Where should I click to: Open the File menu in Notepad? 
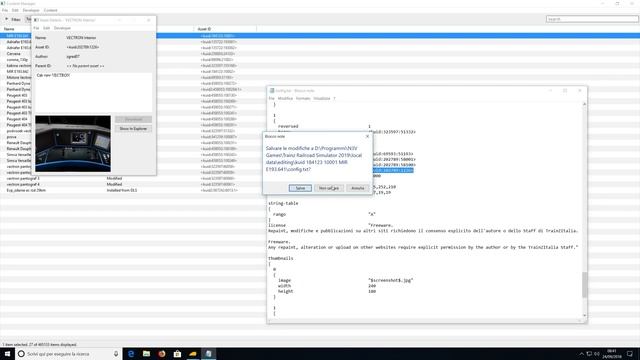(271, 98)
